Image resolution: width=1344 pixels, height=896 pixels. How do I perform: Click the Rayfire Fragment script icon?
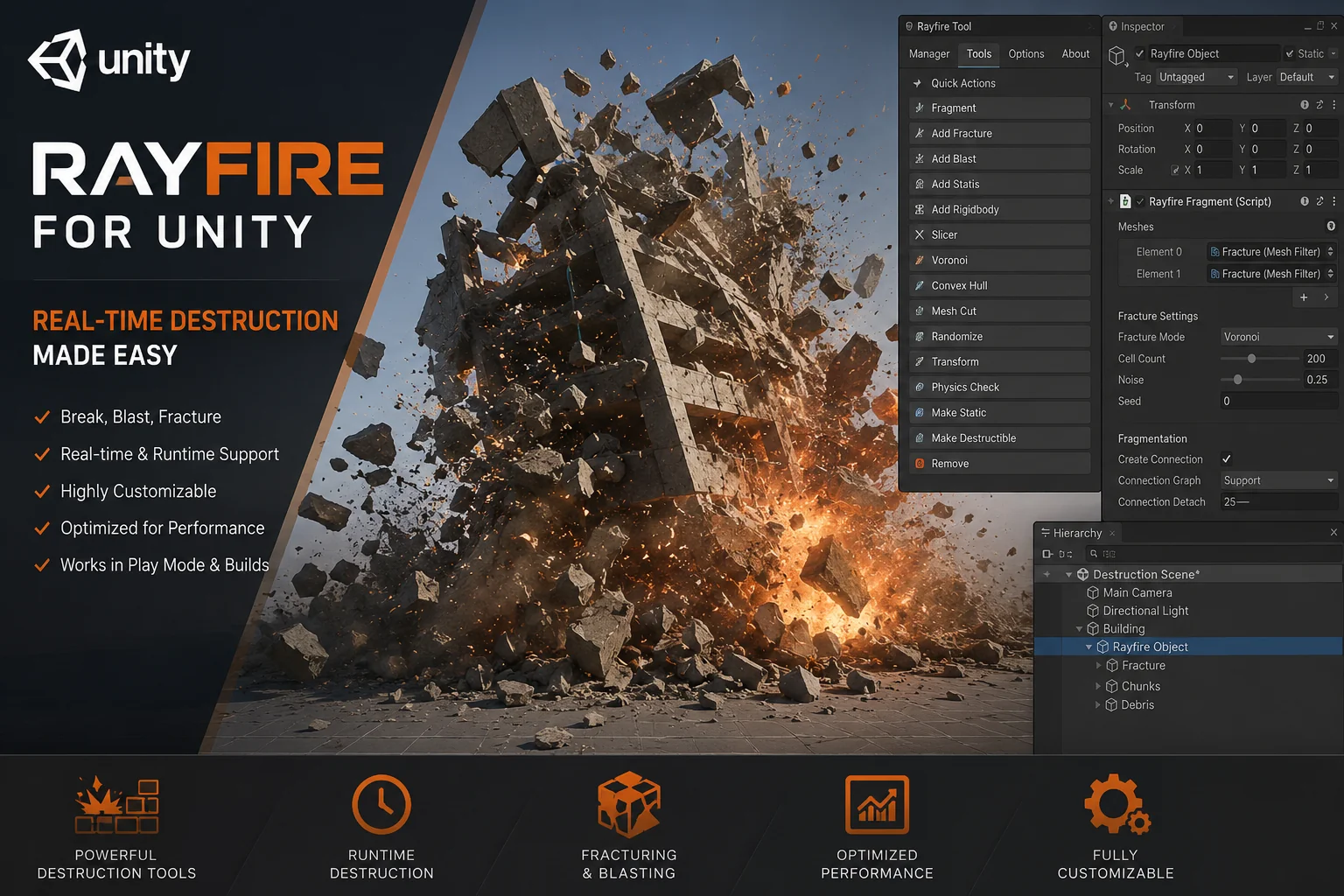coord(1125,201)
